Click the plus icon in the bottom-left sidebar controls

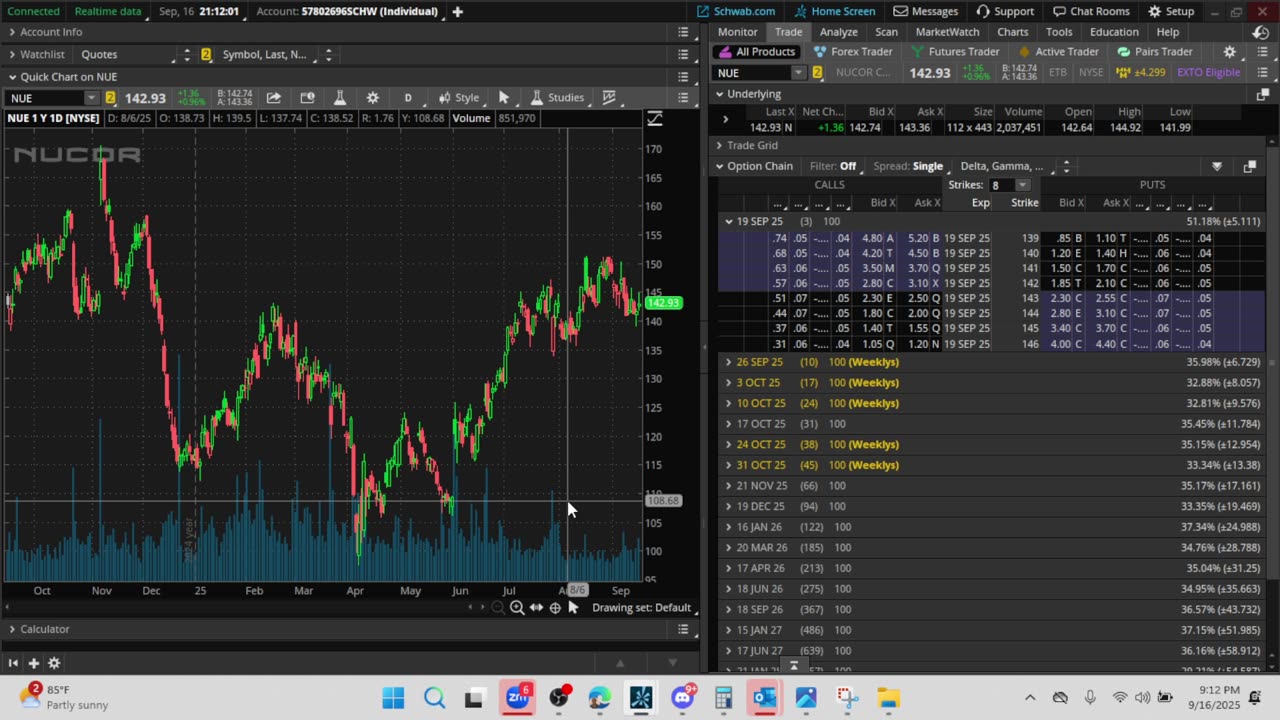[x=33, y=663]
